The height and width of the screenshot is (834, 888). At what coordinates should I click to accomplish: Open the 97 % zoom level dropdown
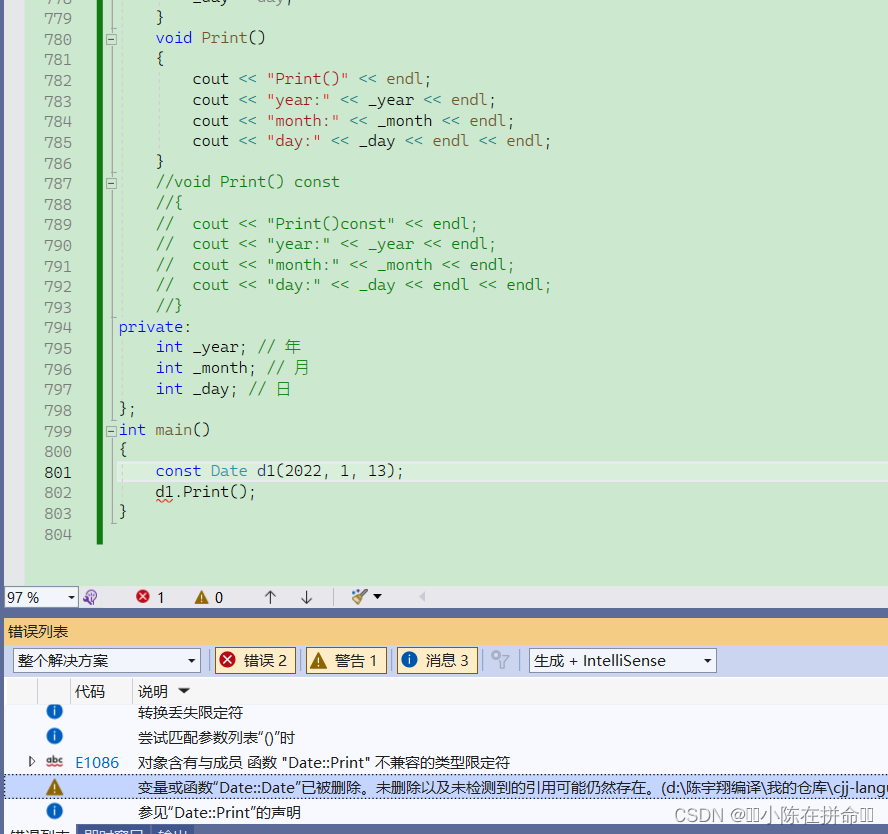pos(71,597)
